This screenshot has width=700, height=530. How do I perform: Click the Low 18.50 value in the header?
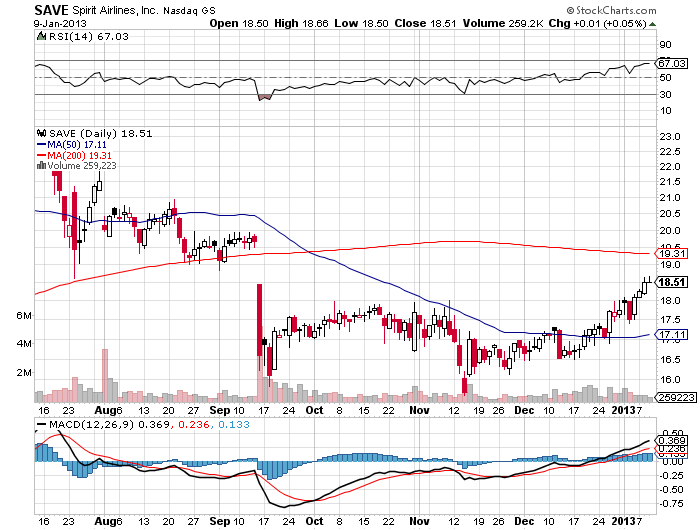(361, 24)
